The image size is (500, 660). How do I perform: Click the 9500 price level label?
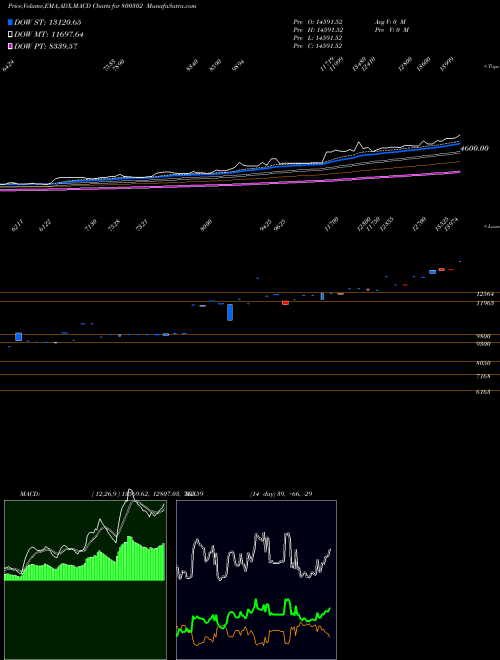coord(483,336)
